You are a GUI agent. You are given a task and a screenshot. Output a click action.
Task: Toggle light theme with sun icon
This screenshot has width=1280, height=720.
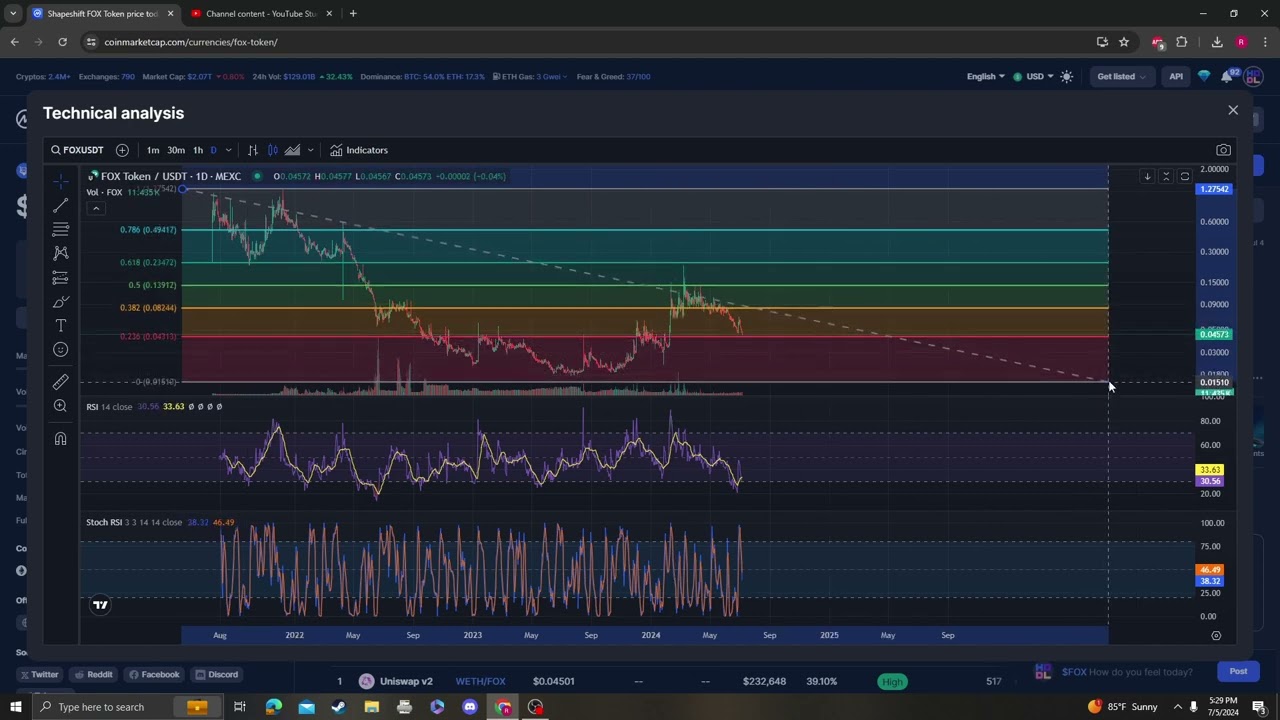(1067, 76)
